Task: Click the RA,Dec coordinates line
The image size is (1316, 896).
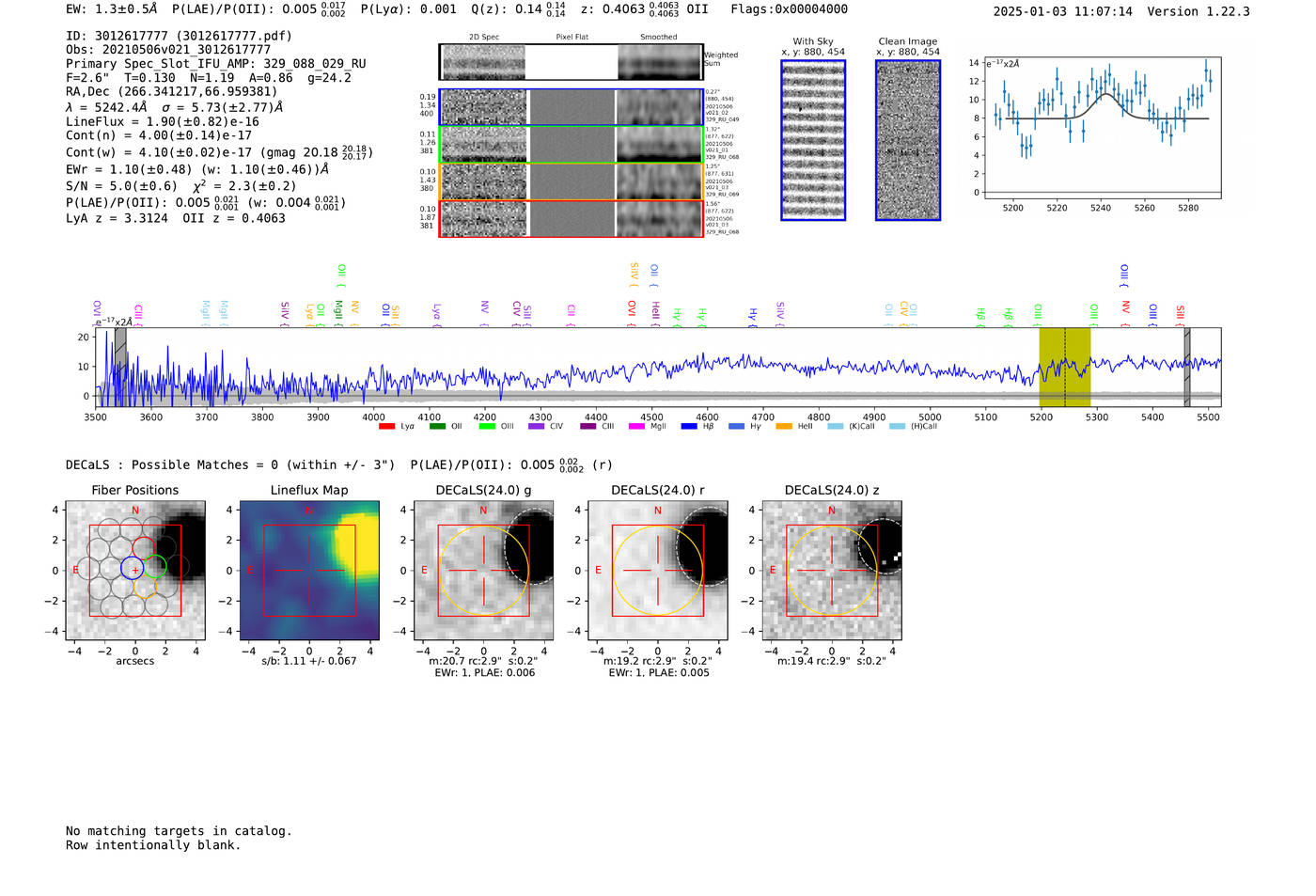Action: point(172,91)
